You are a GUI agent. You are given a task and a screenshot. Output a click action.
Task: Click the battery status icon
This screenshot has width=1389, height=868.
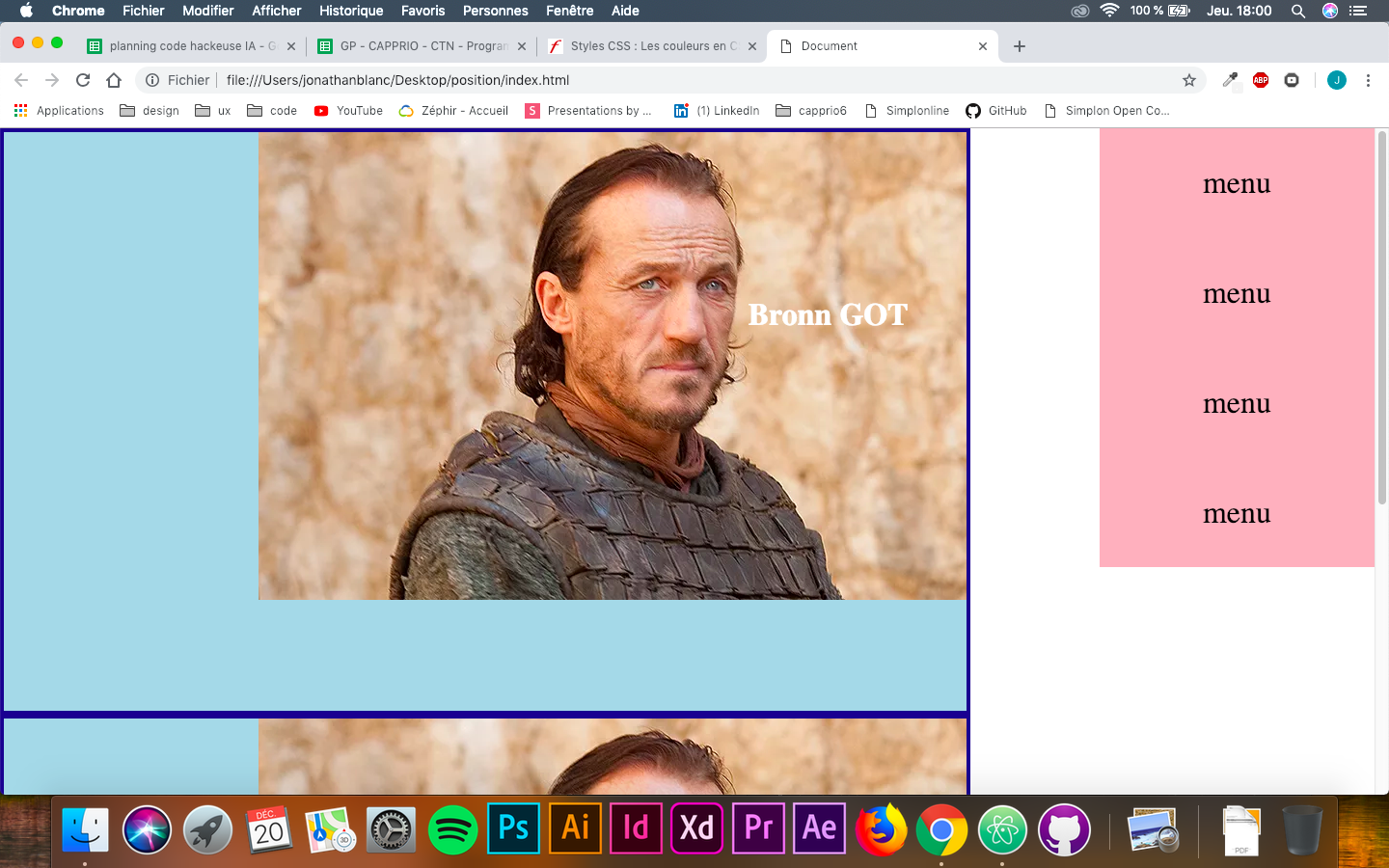[1179, 11]
